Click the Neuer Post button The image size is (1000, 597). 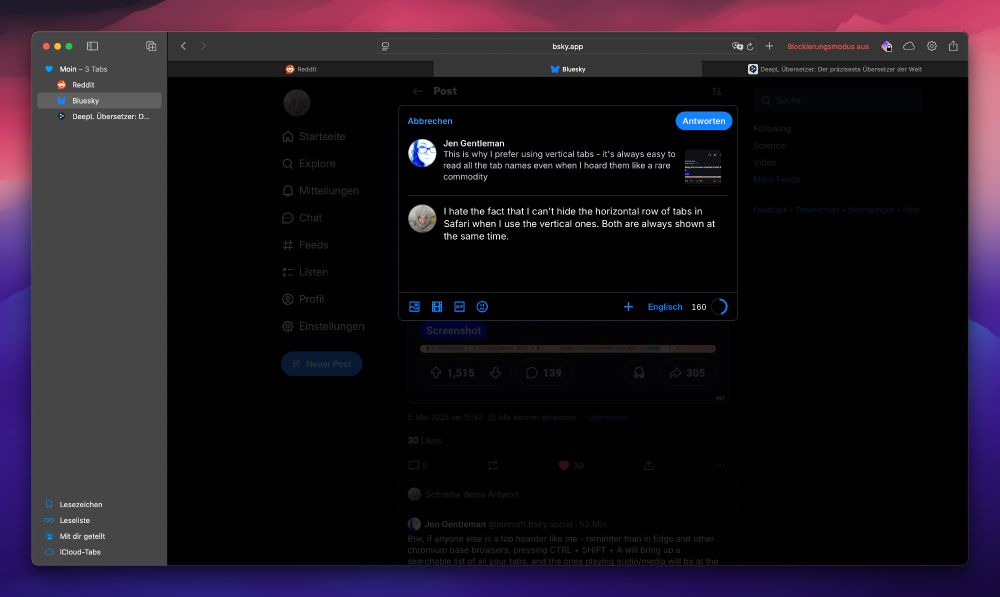coord(321,364)
